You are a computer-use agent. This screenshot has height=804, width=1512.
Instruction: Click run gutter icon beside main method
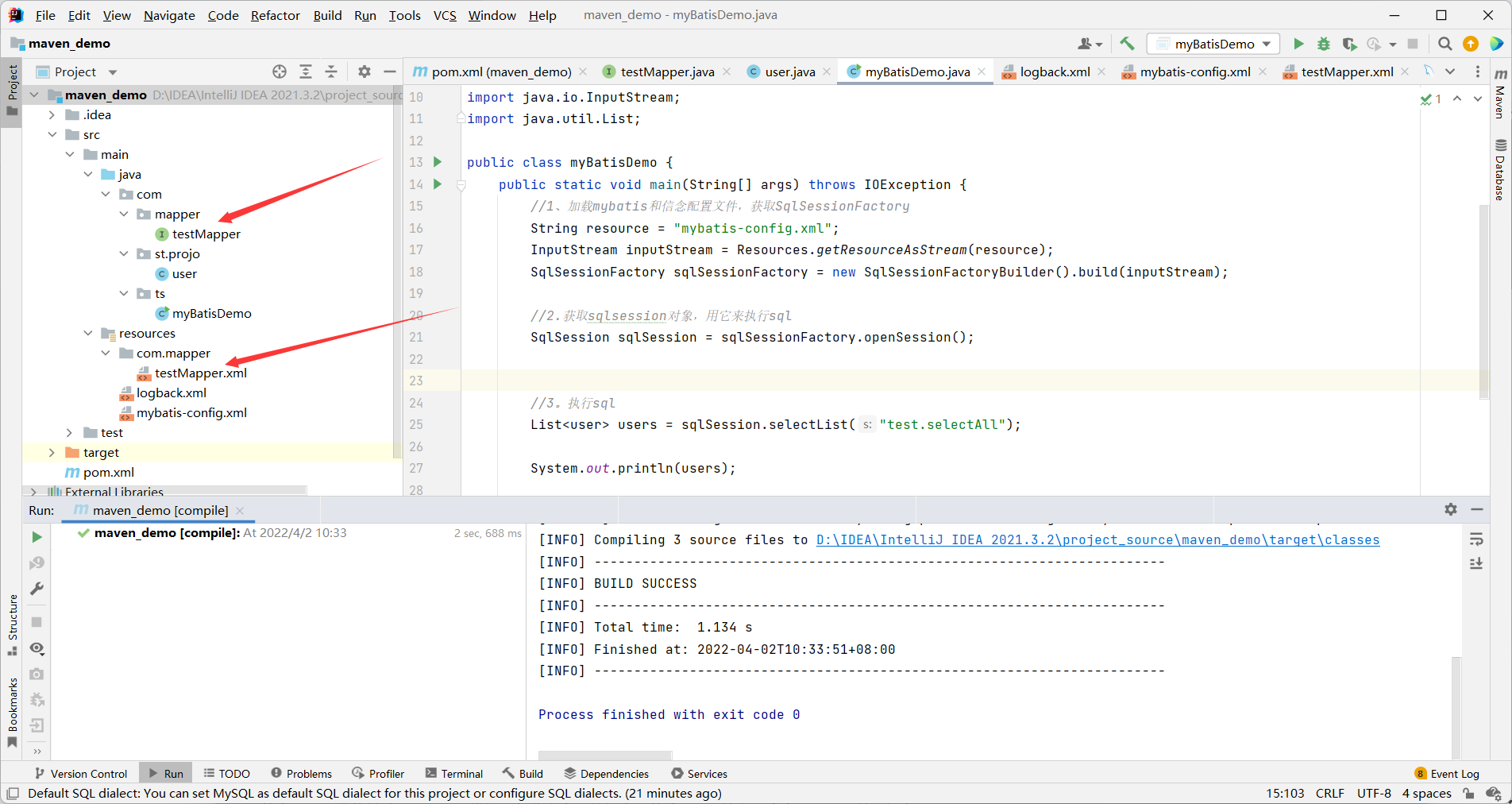(437, 184)
